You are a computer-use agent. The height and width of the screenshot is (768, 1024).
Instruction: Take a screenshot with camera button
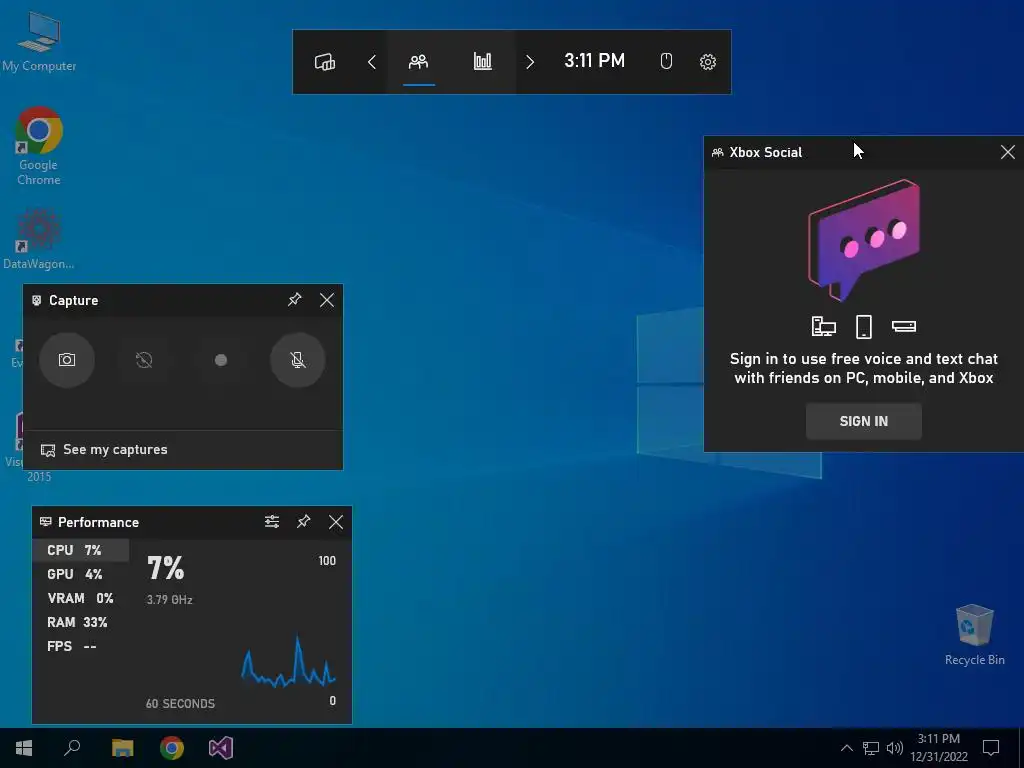point(67,360)
